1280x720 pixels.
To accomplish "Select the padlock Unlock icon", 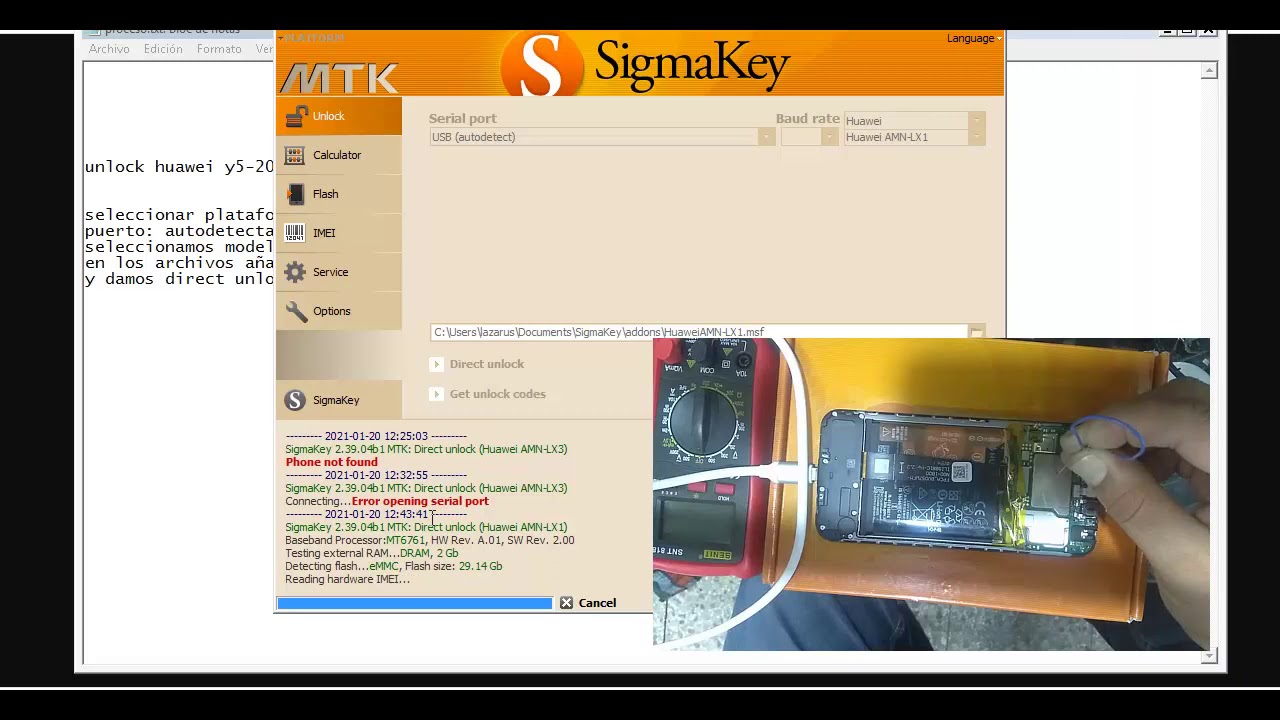I will coord(295,117).
